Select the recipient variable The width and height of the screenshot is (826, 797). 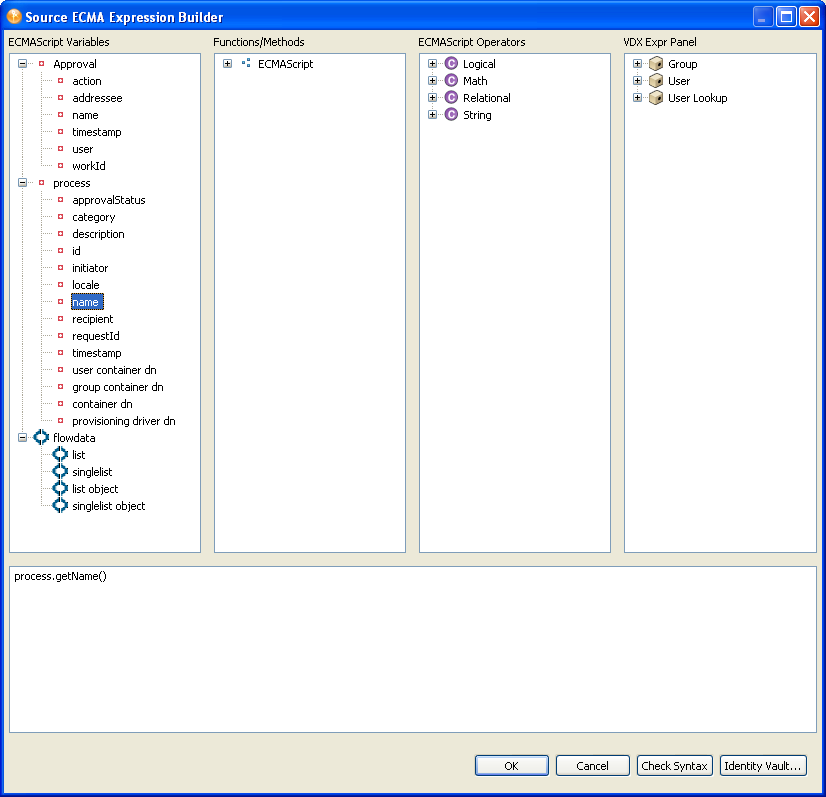point(93,319)
